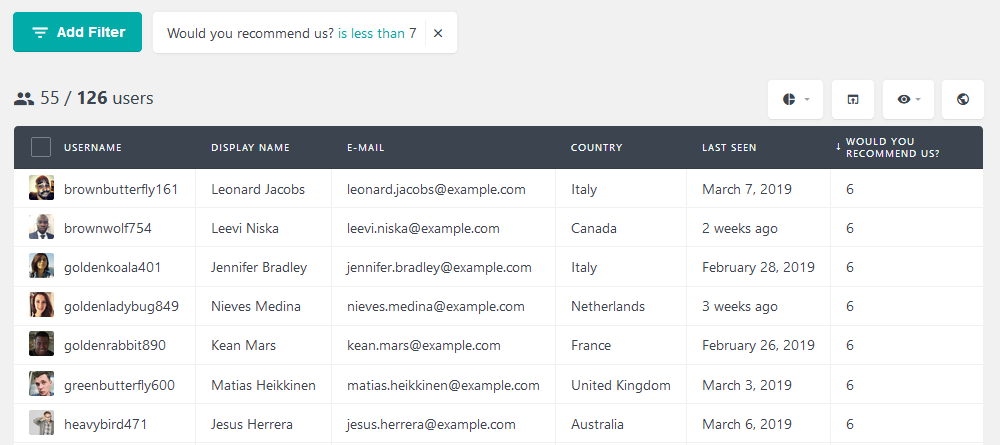Click the globe map view icon
Image resolution: width=1000 pixels, height=445 pixels.
point(963,99)
